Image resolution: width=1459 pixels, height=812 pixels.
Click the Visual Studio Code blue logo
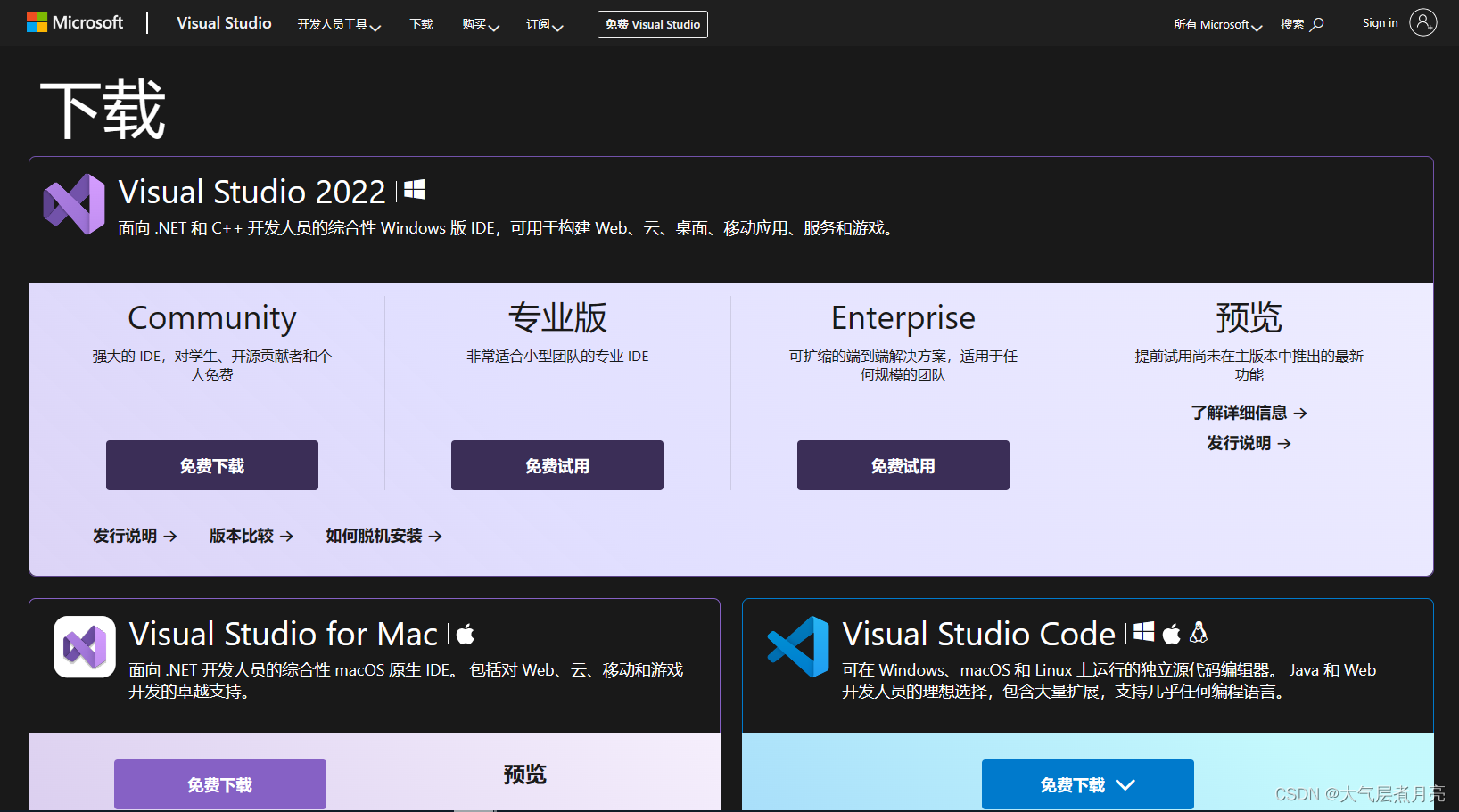tap(798, 647)
